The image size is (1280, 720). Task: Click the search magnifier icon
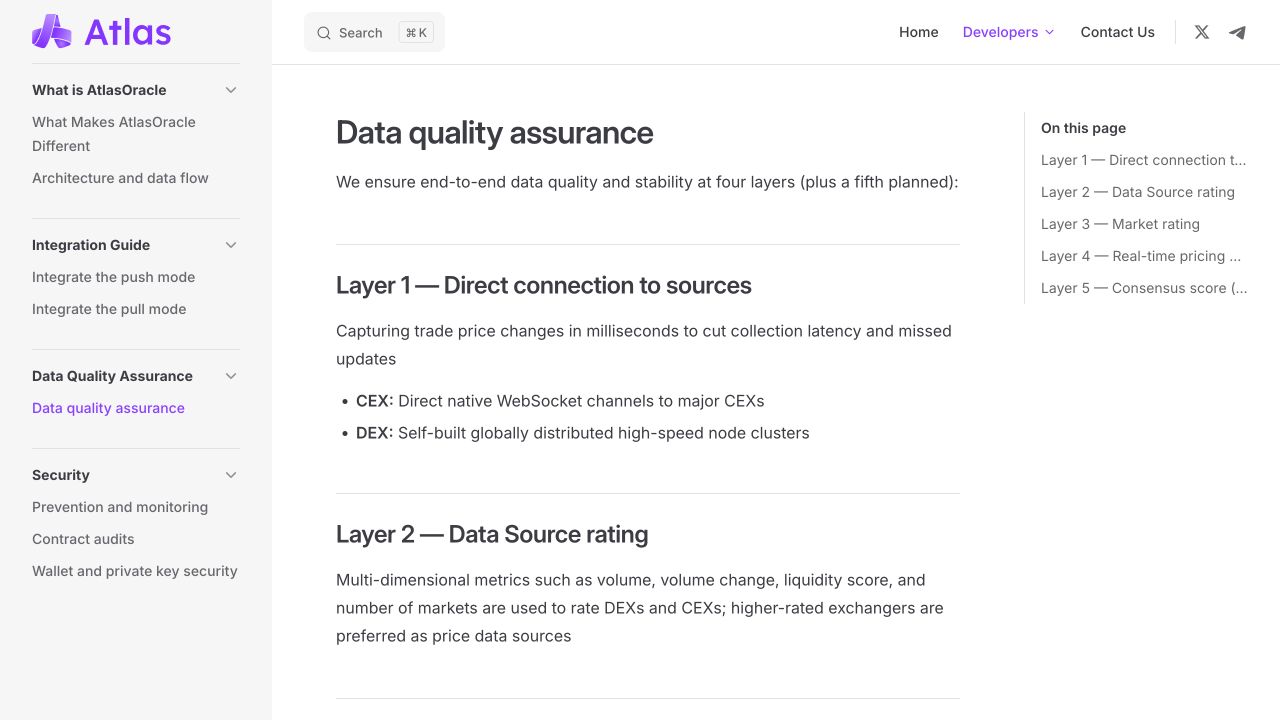[324, 33]
